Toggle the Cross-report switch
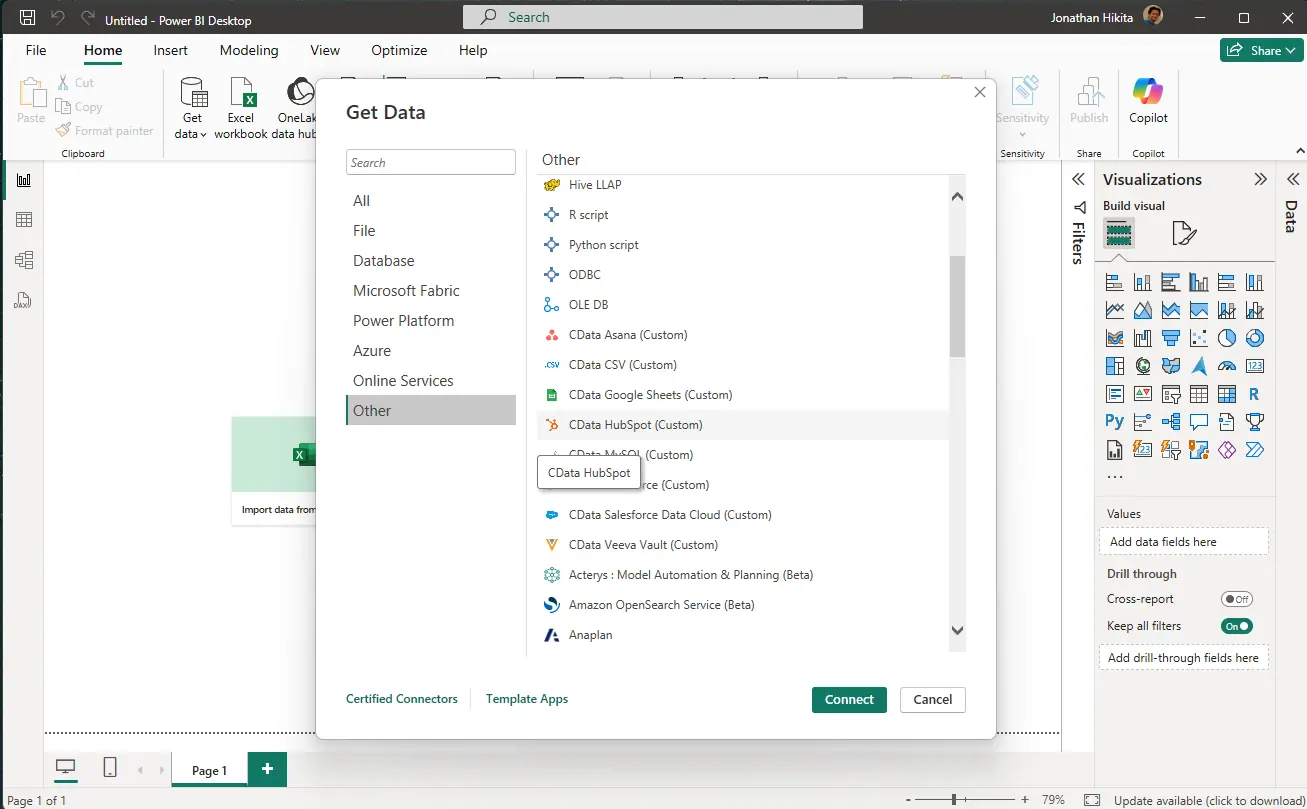1307x809 pixels. [1236, 599]
